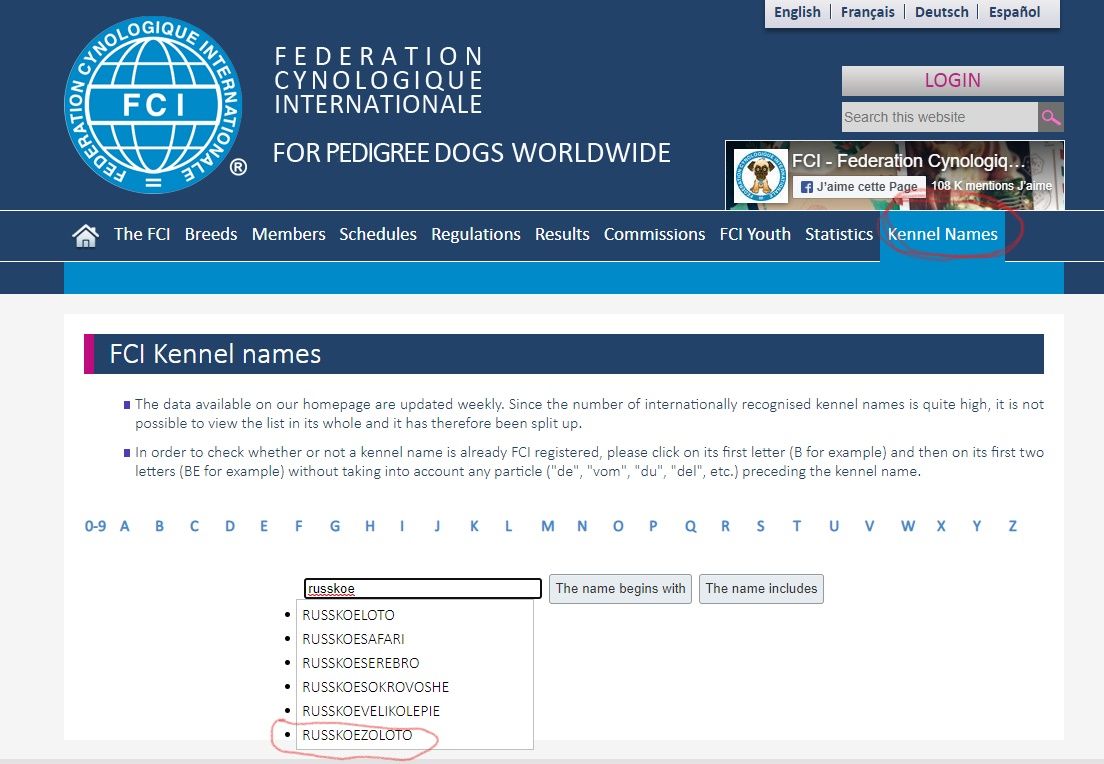This screenshot has width=1104, height=764.
Task: Click 'The name includes' button
Action: [x=761, y=589]
